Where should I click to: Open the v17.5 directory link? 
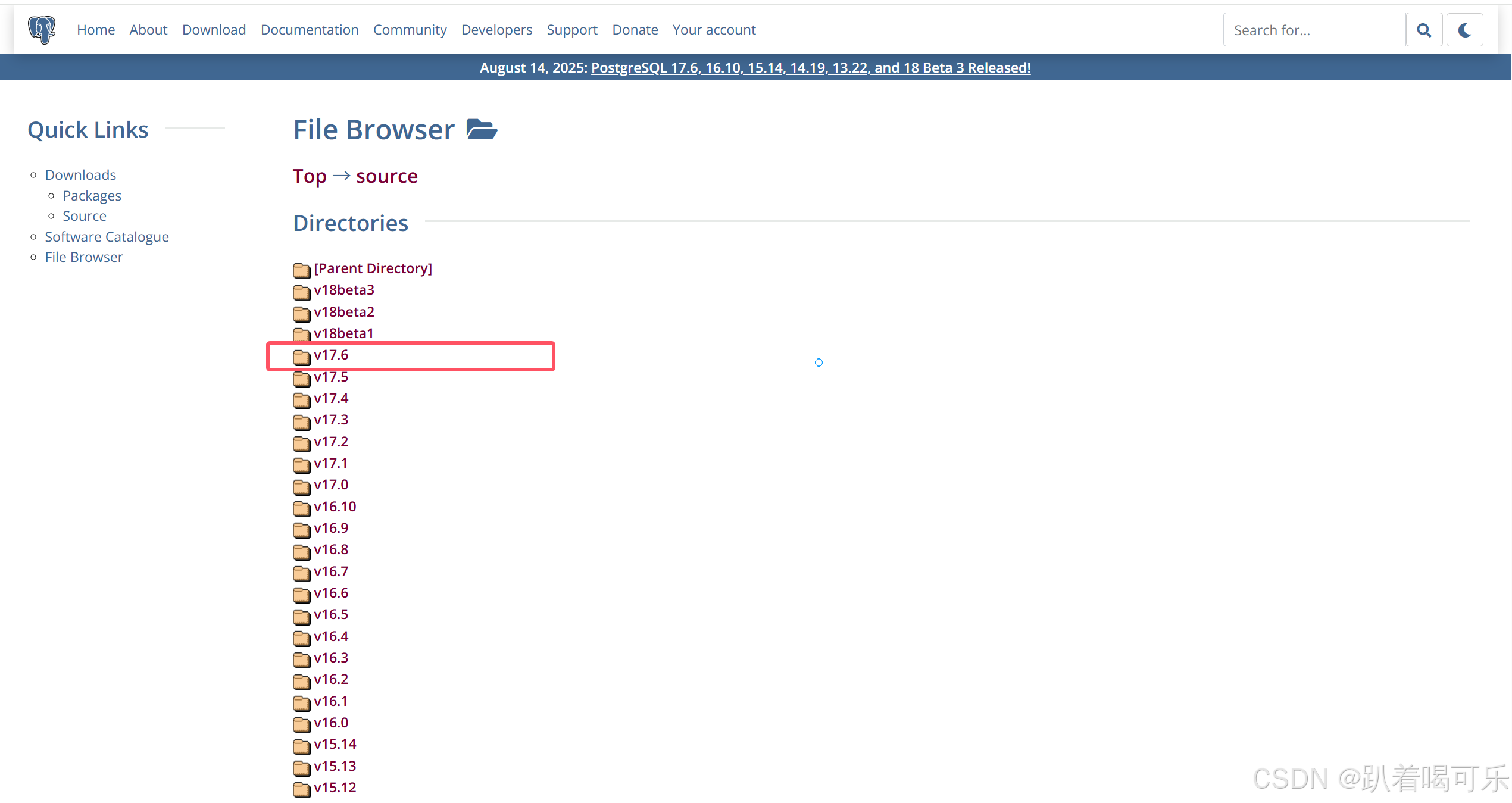click(332, 377)
